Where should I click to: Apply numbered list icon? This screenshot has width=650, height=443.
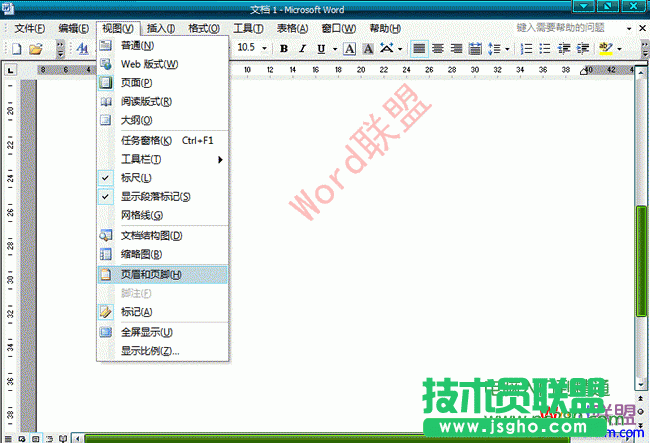point(526,49)
